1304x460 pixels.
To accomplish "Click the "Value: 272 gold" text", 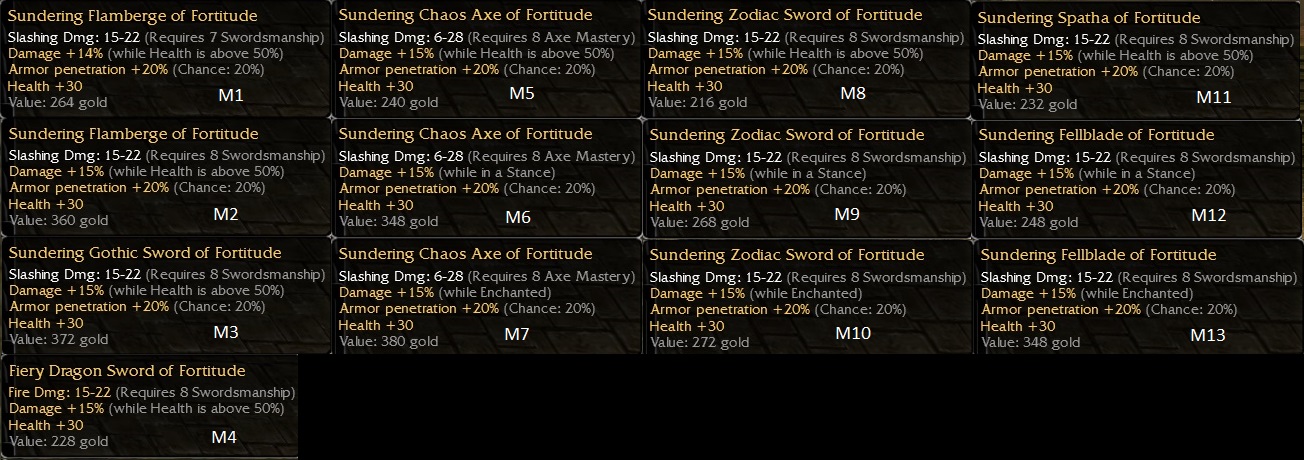I will (699, 342).
